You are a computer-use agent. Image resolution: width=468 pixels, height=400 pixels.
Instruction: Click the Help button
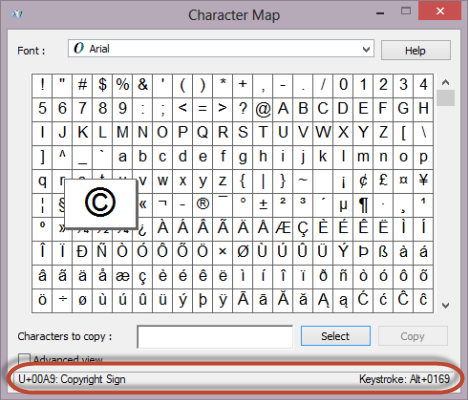(x=415, y=51)
